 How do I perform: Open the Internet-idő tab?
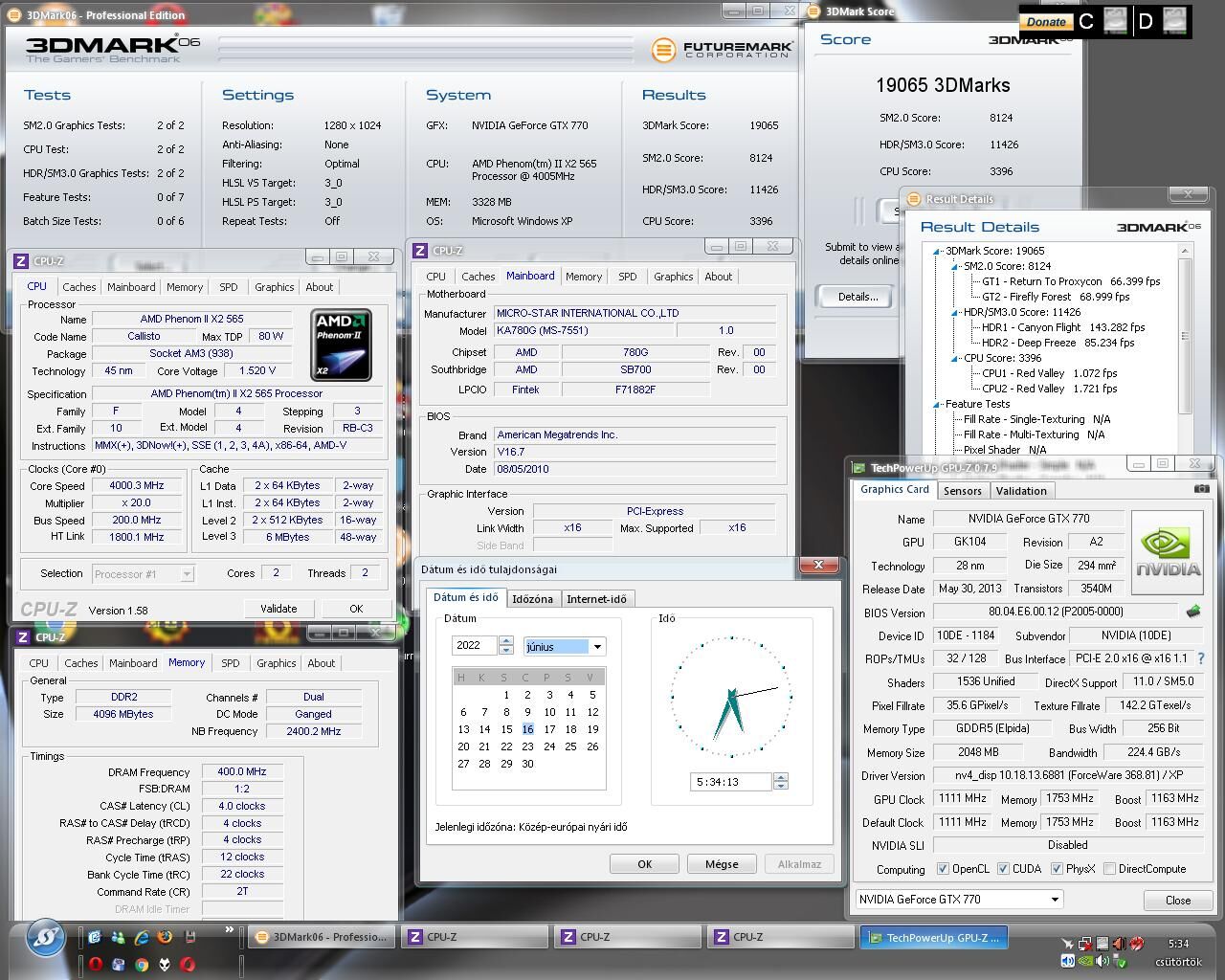click(x=596, y=599)
